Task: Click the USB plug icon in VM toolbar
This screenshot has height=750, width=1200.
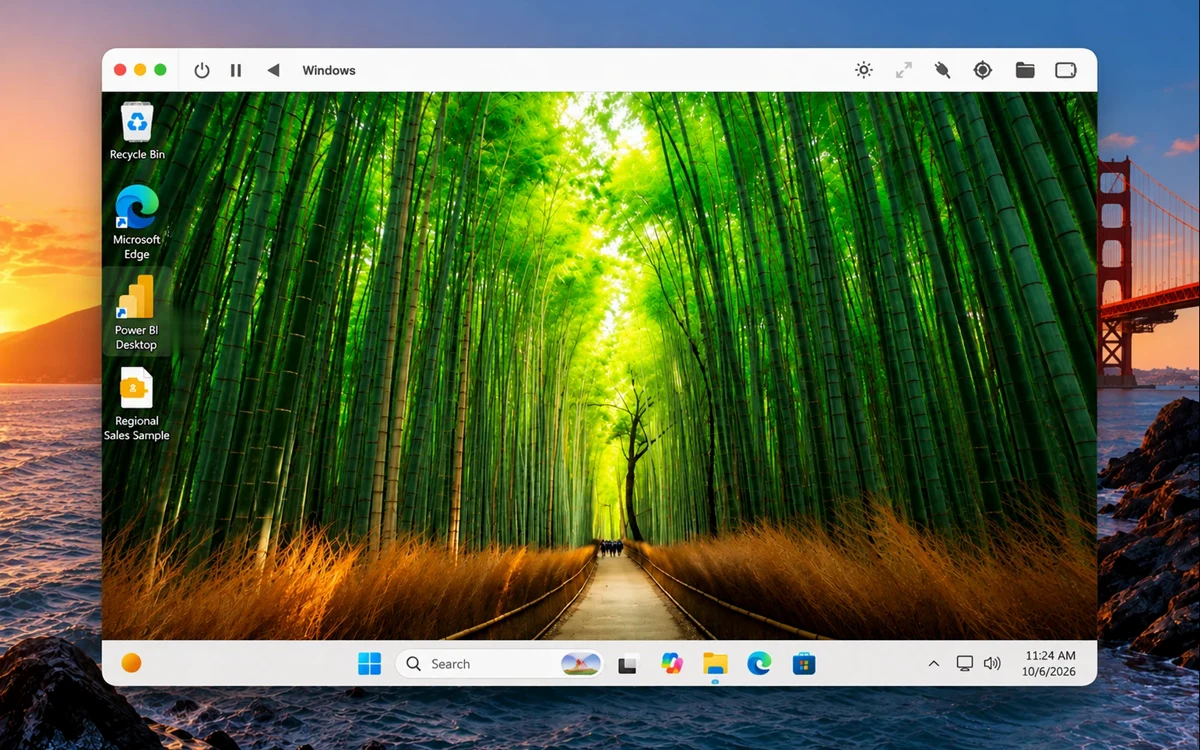Action: pyautogui.click(x=942, y=70)
